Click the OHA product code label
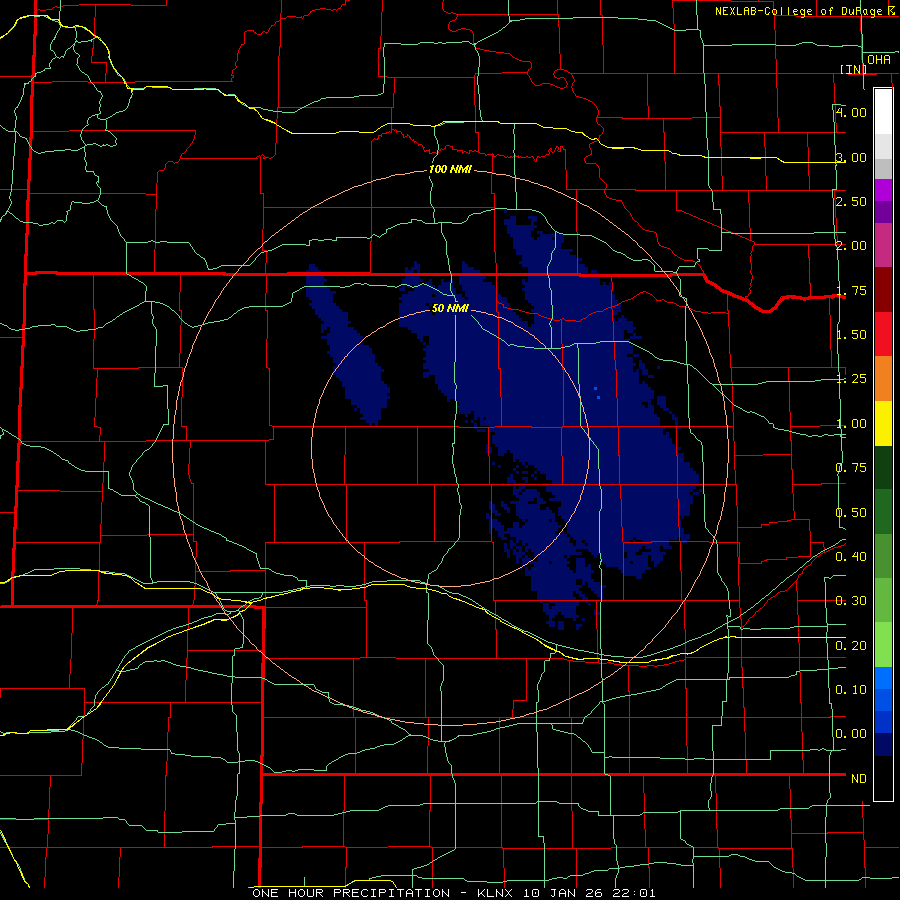This screenshot has height=900, width=900. coord(879,60)
